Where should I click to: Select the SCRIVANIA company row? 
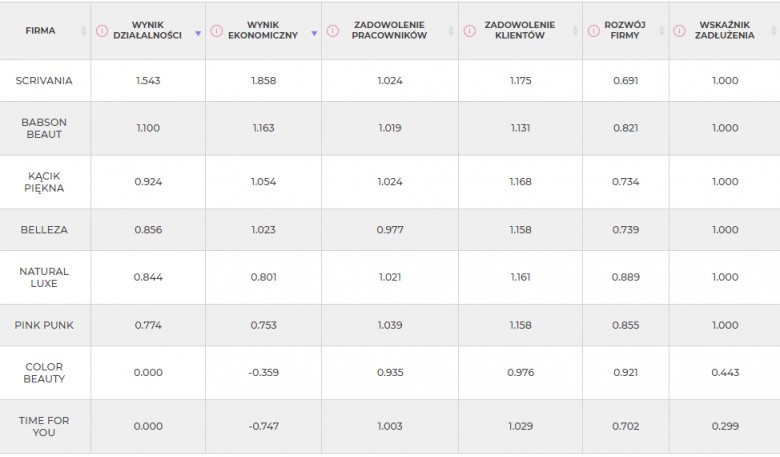click(x=390, y=81)
